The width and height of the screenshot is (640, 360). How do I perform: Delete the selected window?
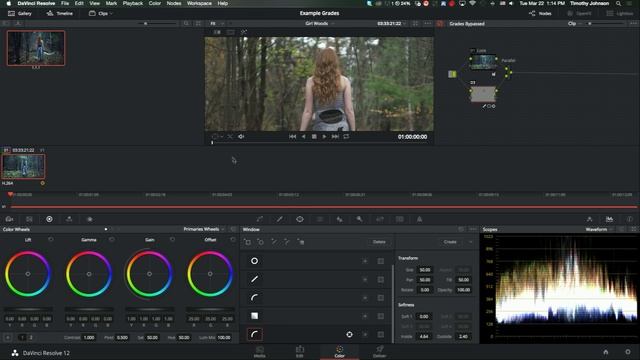379,242
